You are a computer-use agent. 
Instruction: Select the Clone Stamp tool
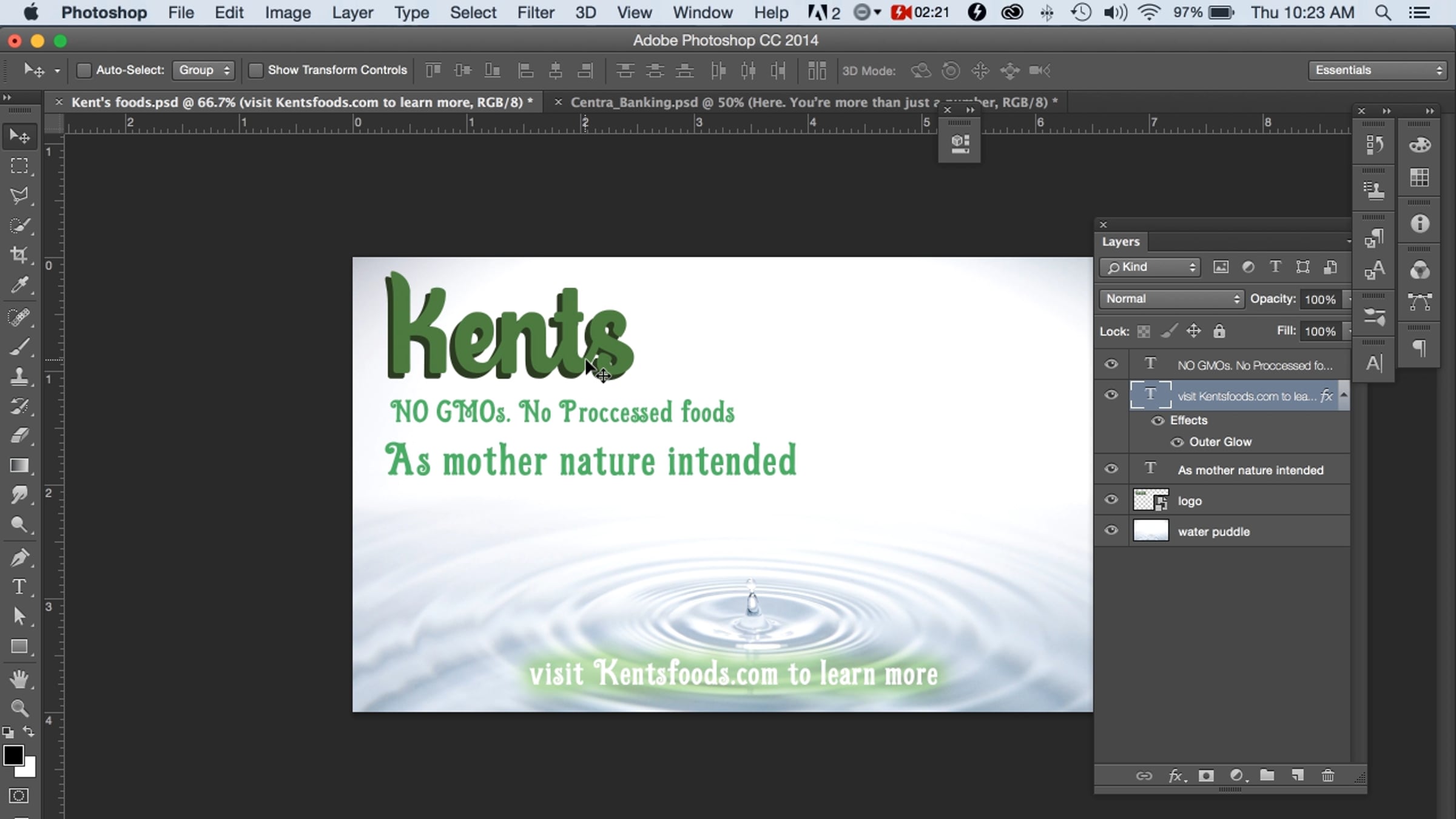[19, 376]
